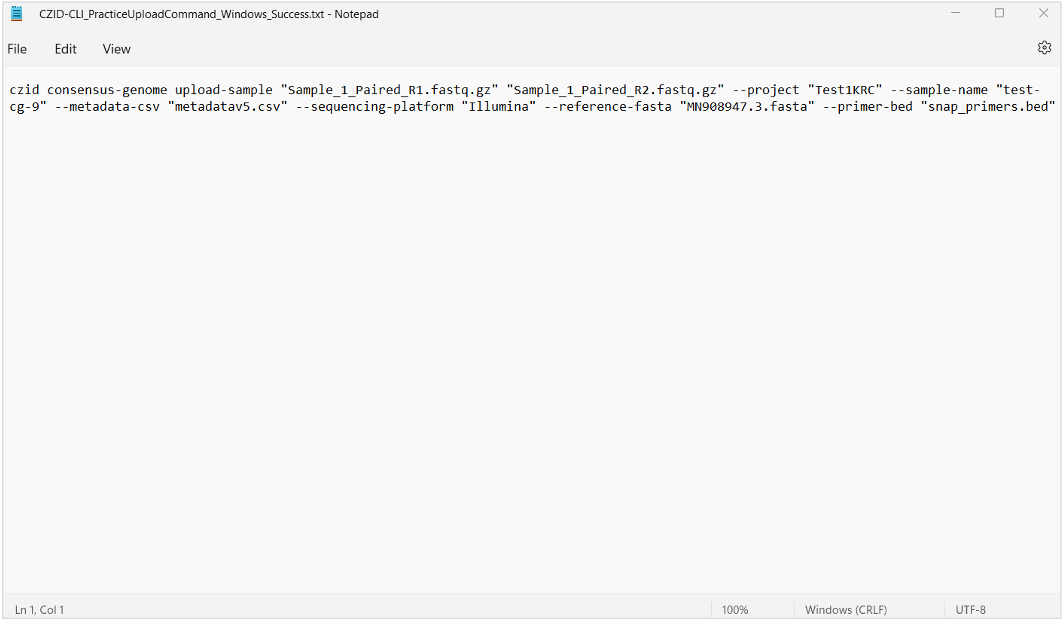Open the File menu
1063x620 pixels.
pyautogui.click(x=17, y=49)
